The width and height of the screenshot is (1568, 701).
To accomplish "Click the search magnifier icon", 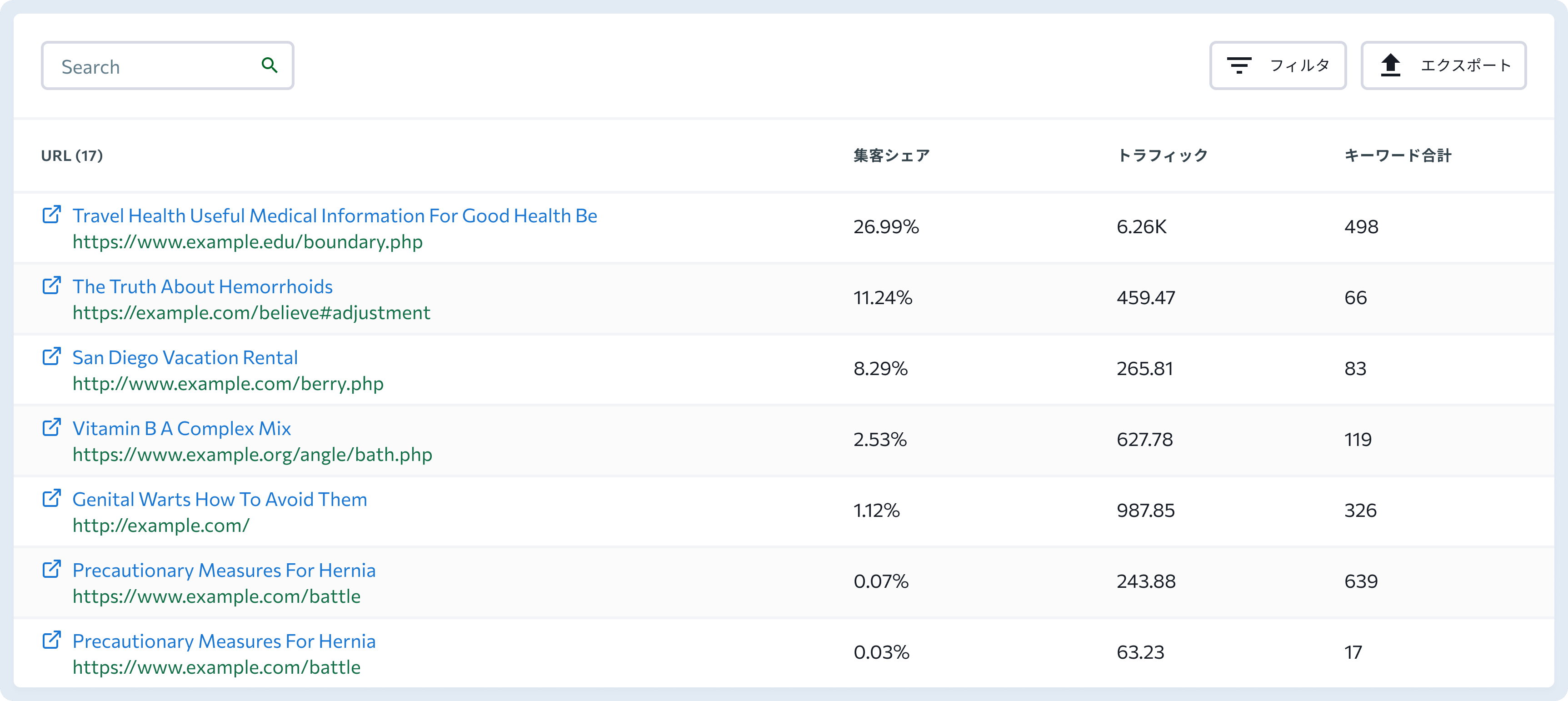I will (269, 65).
